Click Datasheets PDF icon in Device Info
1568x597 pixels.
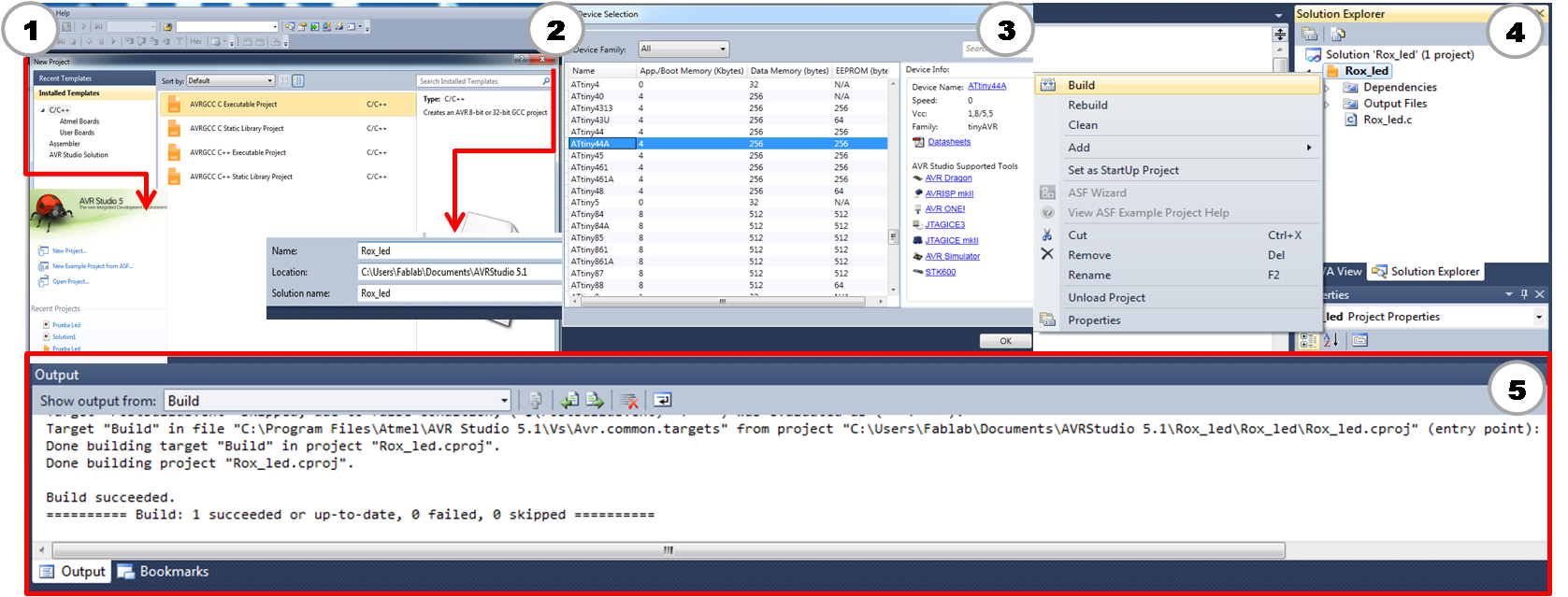pyautogui.click(x=918, y=142)
